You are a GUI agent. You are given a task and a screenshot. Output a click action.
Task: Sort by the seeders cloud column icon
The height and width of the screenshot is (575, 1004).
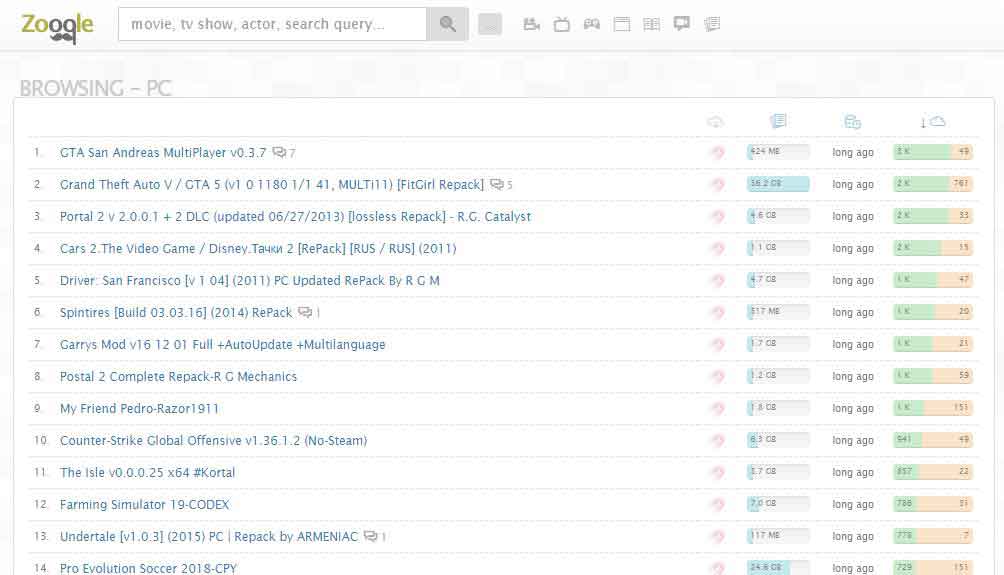tap(933, 122)
